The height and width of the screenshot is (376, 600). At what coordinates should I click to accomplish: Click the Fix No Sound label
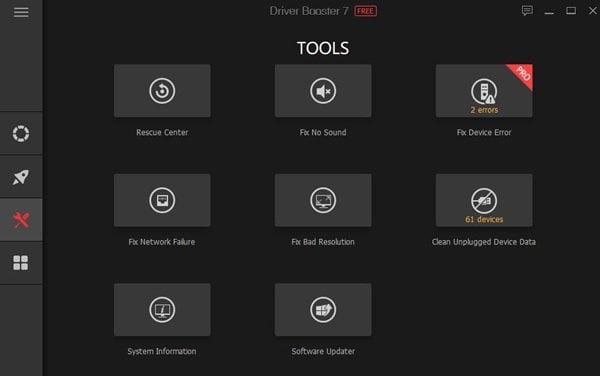(323, 132)
